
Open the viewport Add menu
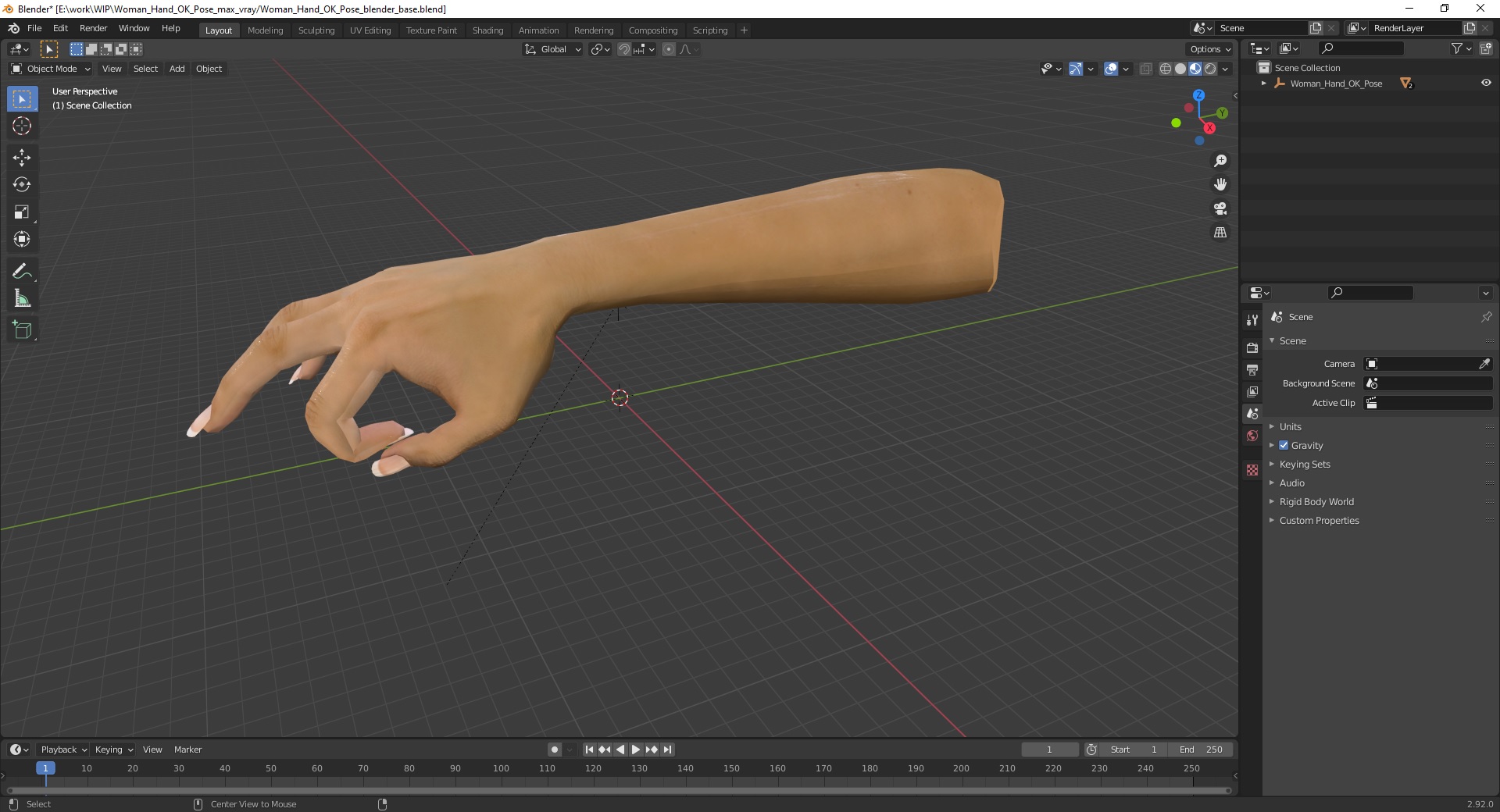[177, 69]
